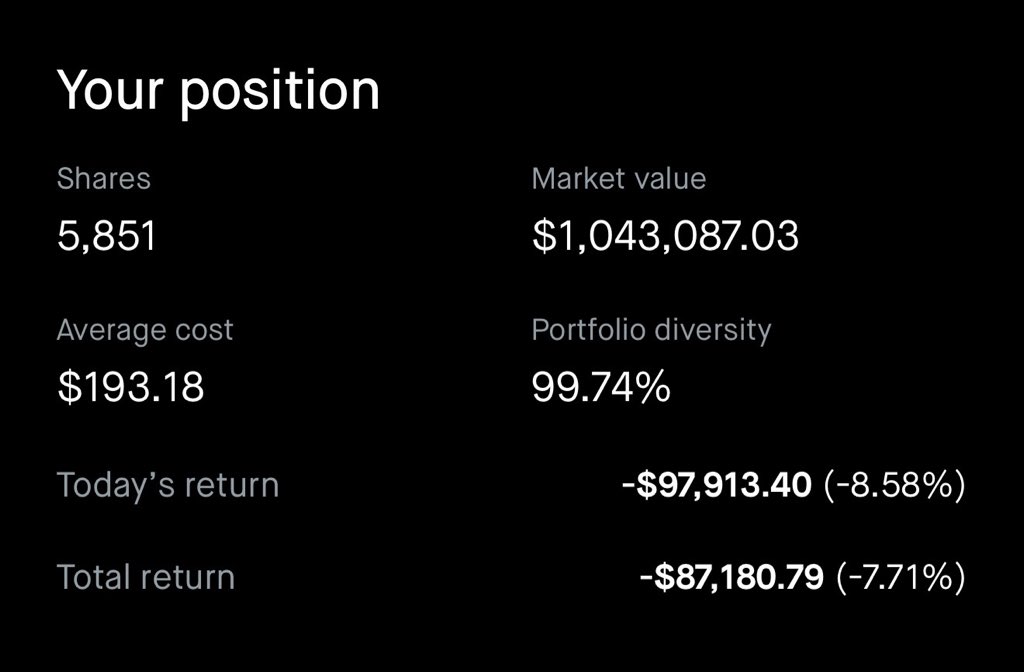Select the Market value label

(618, 178)
